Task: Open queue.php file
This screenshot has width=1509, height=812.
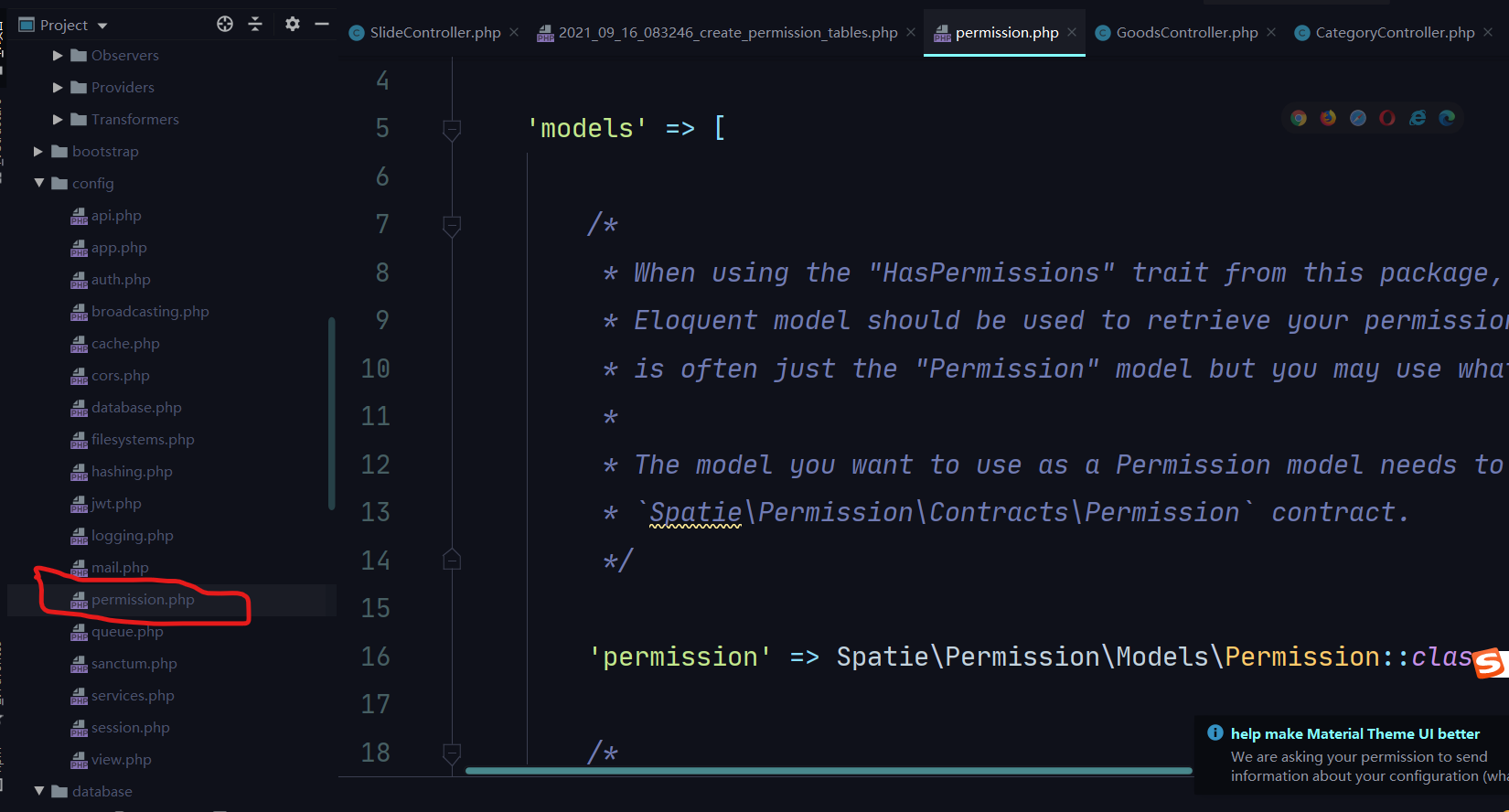Action: pos(127,632)
